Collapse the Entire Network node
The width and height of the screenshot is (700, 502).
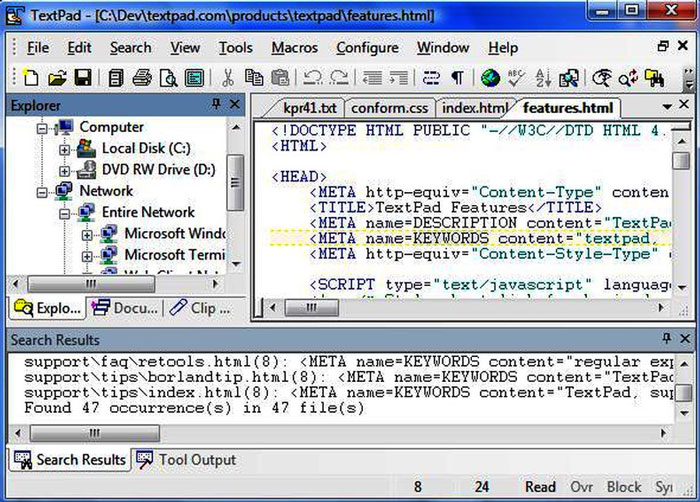click(x=64, y=214)
